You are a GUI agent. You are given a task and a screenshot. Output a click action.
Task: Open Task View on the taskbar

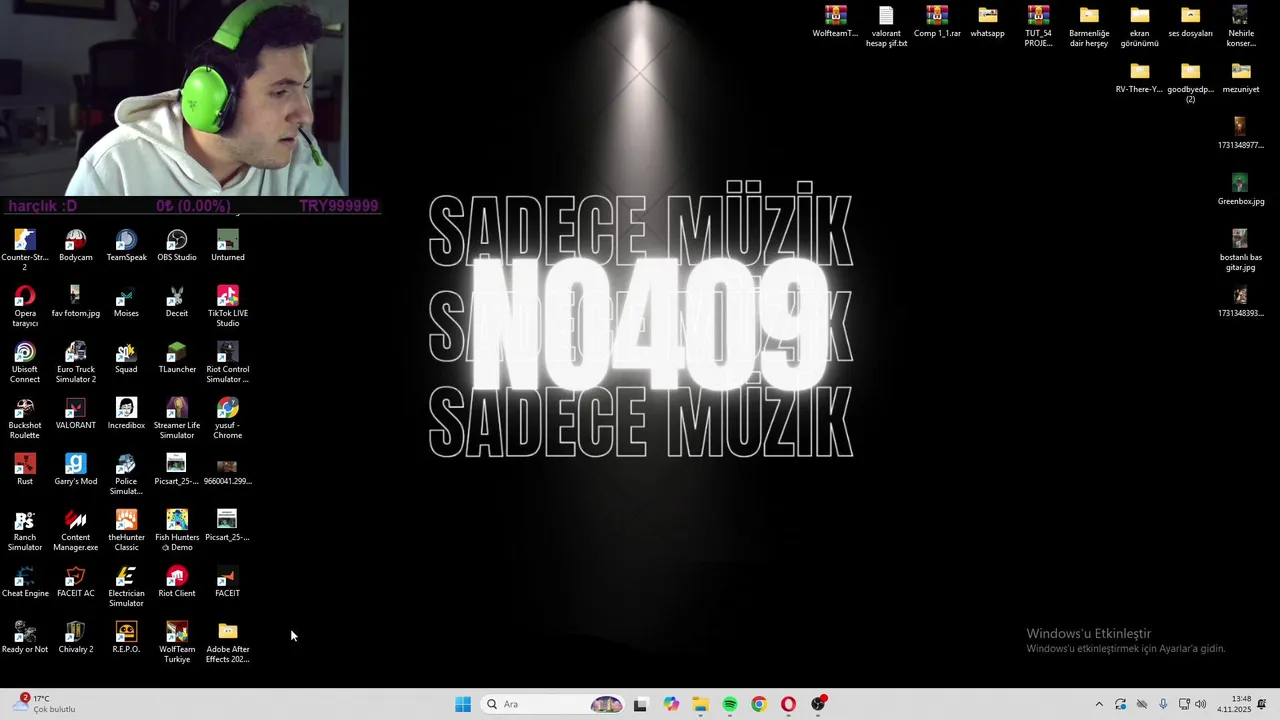coord(640,704)
